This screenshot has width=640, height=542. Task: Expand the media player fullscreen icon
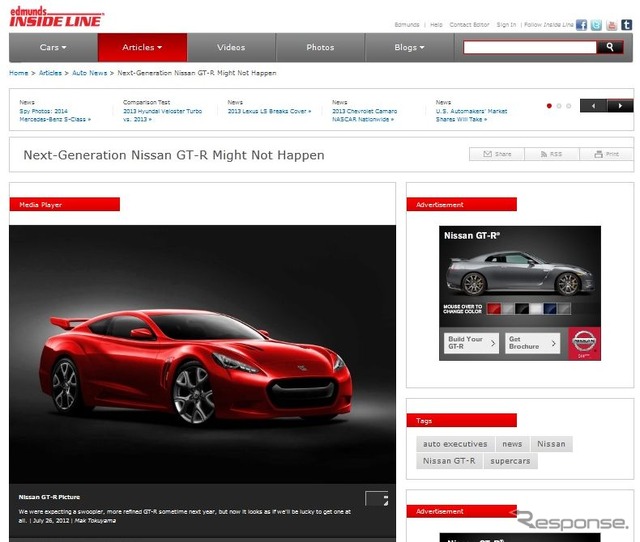(x=376, y=498)
